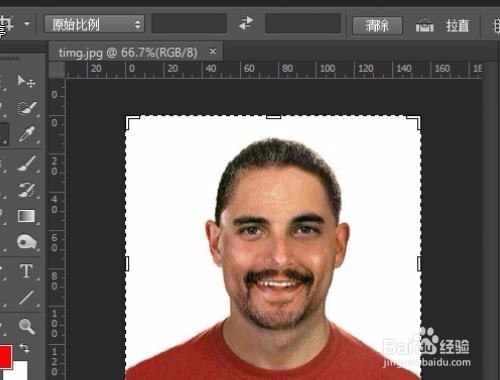Click the crop height input field
The height and width of the screenshot is (380, 500).
303,23
